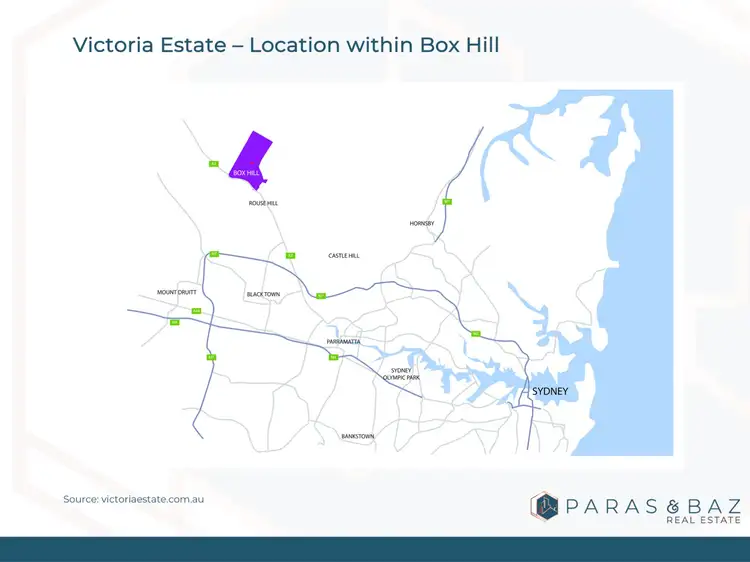Select the Hornsby label on the map
Screen dimensions: 750x562
click(x=422, y=223)
